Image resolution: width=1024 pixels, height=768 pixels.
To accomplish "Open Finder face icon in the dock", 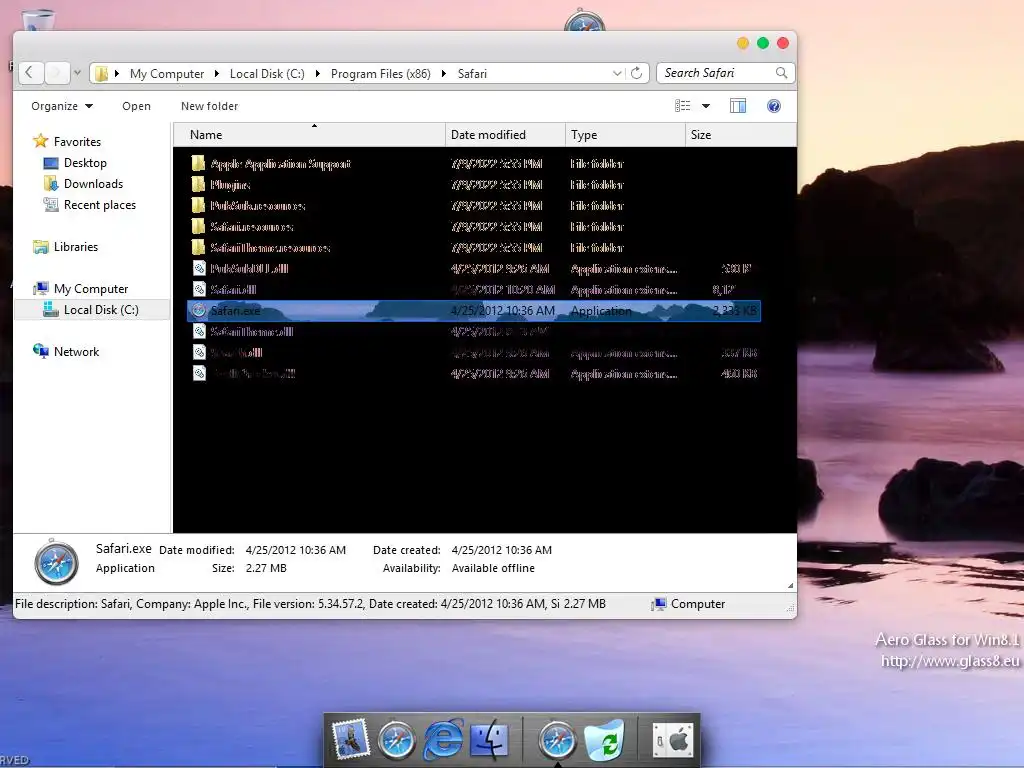I will pos(488,739).
